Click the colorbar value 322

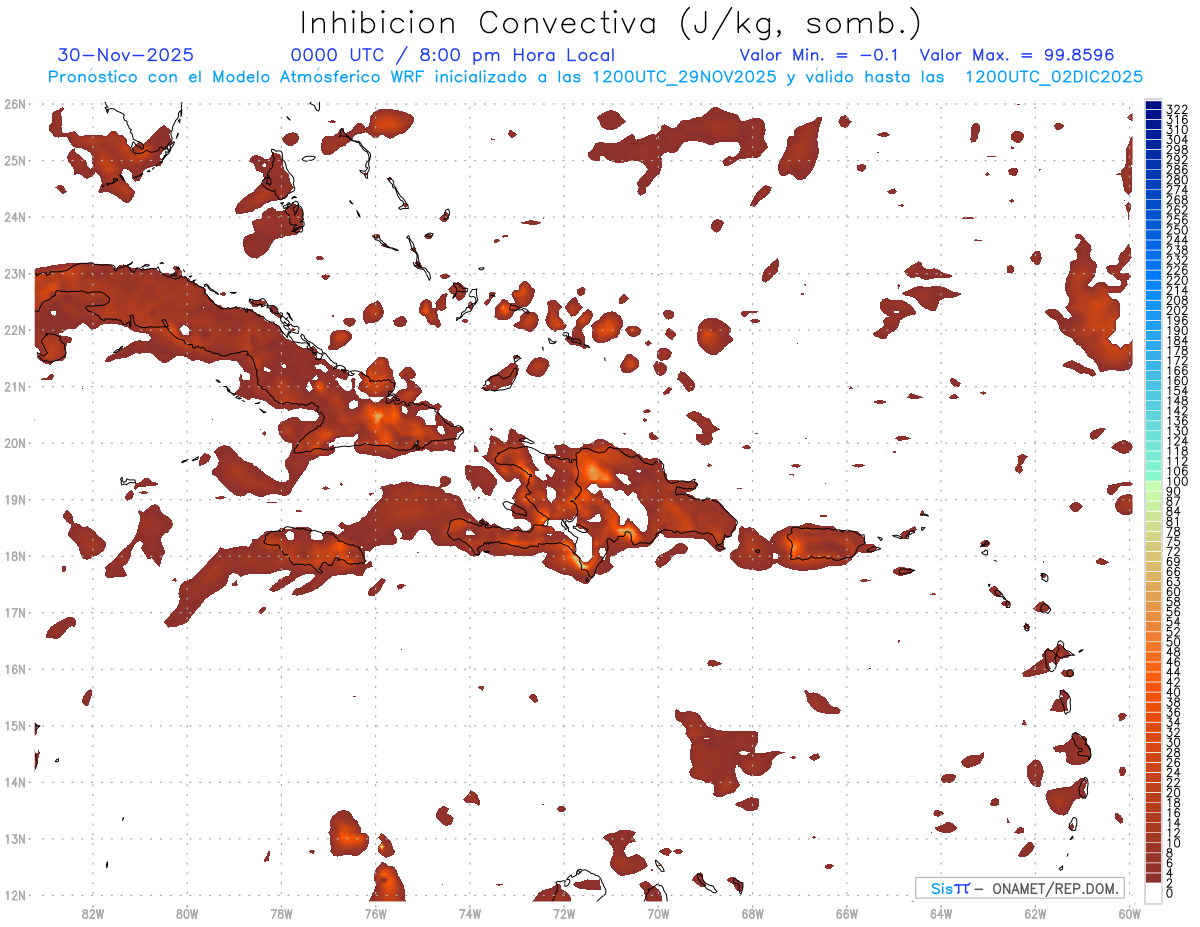pos(1177,109)
